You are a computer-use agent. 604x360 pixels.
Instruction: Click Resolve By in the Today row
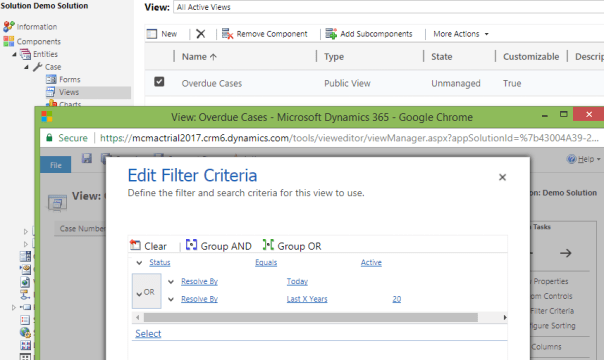pos(200,281)
